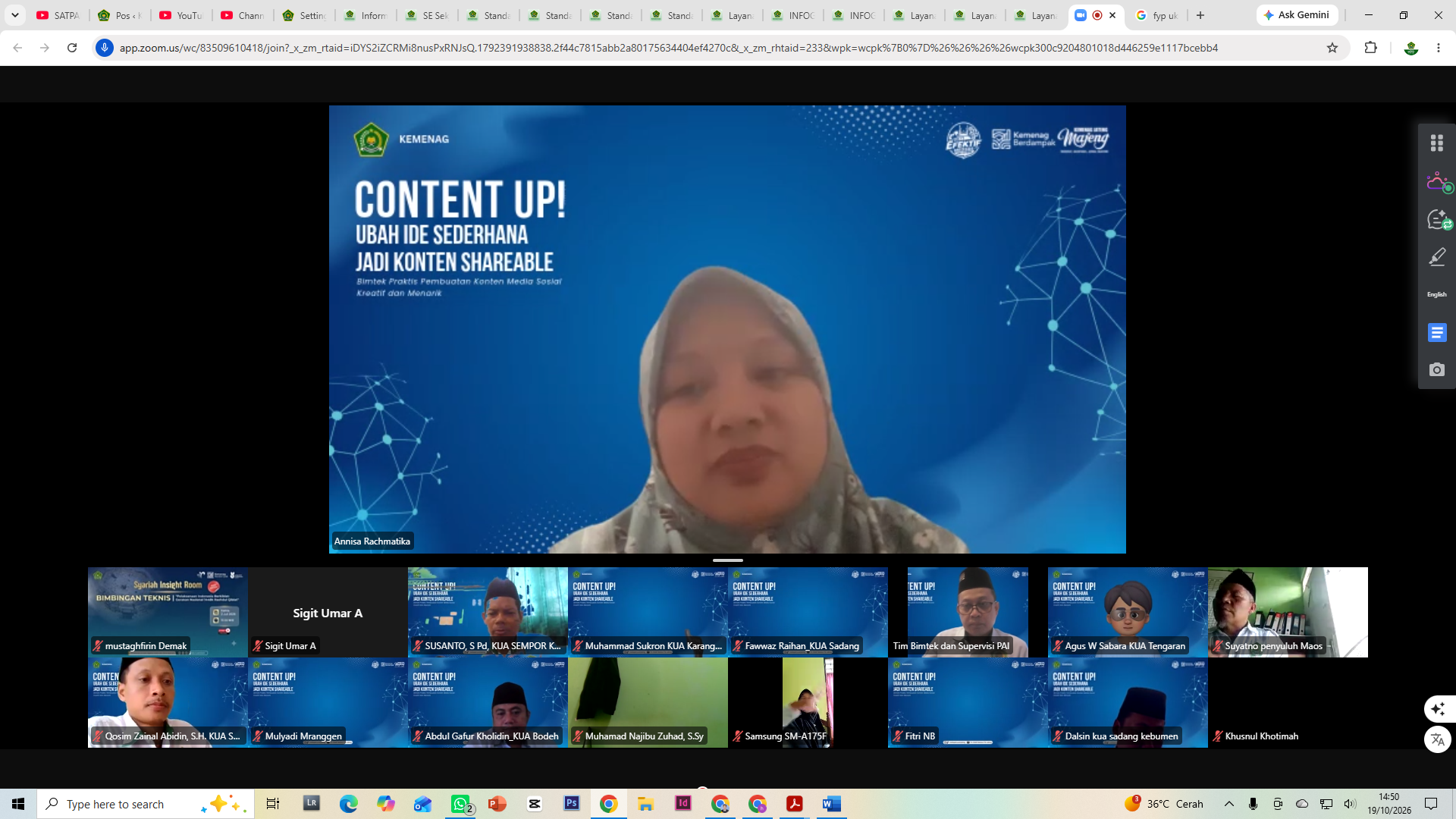Select Tim Bimtek dan Supervisi PAI tile
Image resolution: width=1456 pixels, height=819 pixels.
(968, 612)
